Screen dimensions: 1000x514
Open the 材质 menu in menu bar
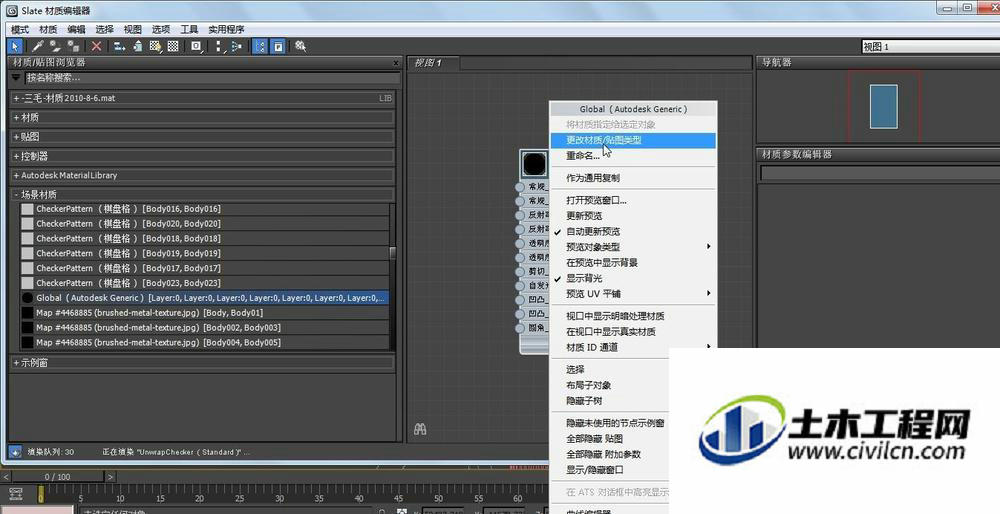click(x=48, y=29)
